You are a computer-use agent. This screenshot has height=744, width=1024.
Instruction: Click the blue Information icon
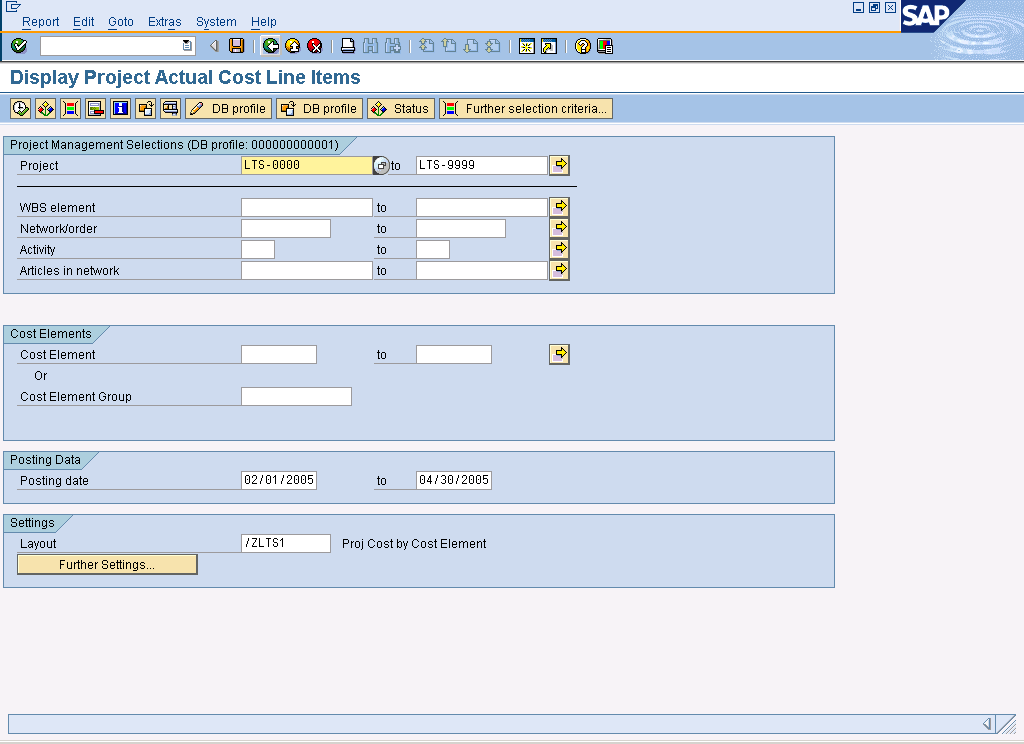[x=120, y=108]
